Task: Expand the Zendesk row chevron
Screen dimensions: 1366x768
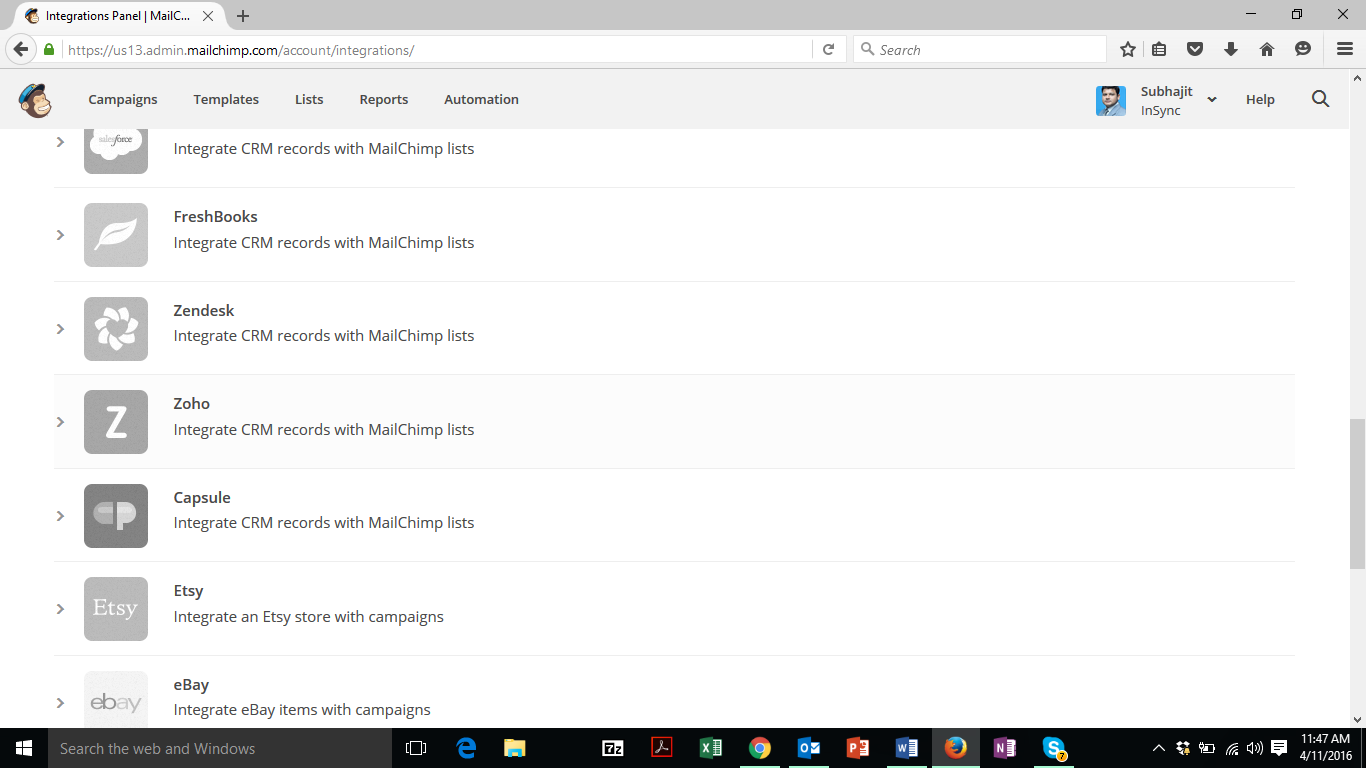Action: [x=60, y=329]
